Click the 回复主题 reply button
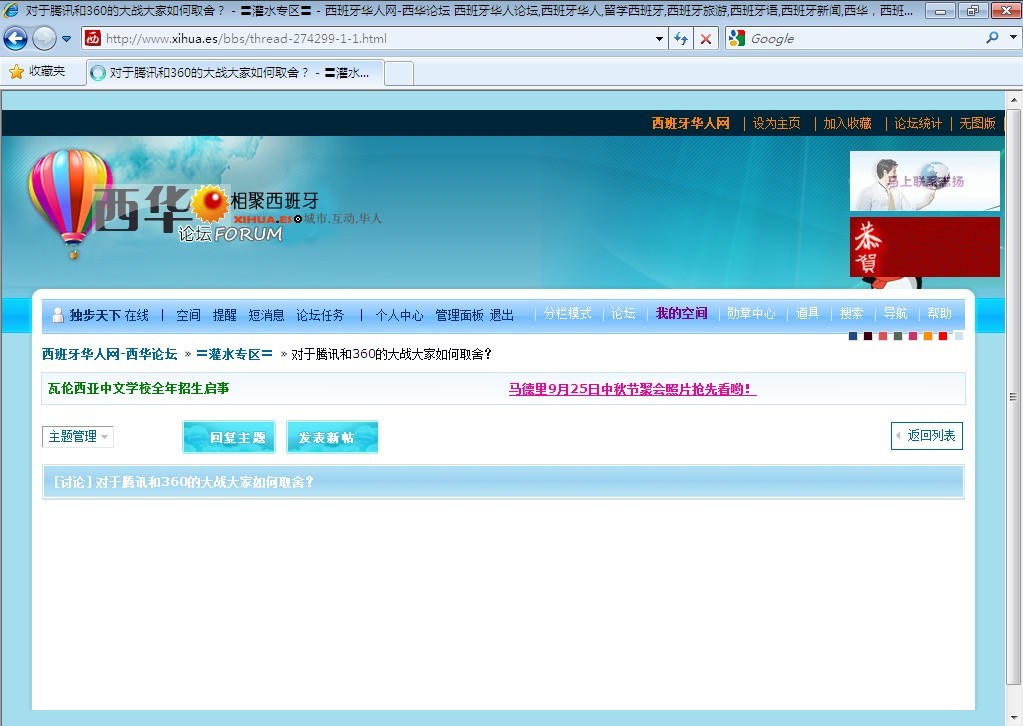The height and width of the screenshot is (726, 1023). pos(228,436)
